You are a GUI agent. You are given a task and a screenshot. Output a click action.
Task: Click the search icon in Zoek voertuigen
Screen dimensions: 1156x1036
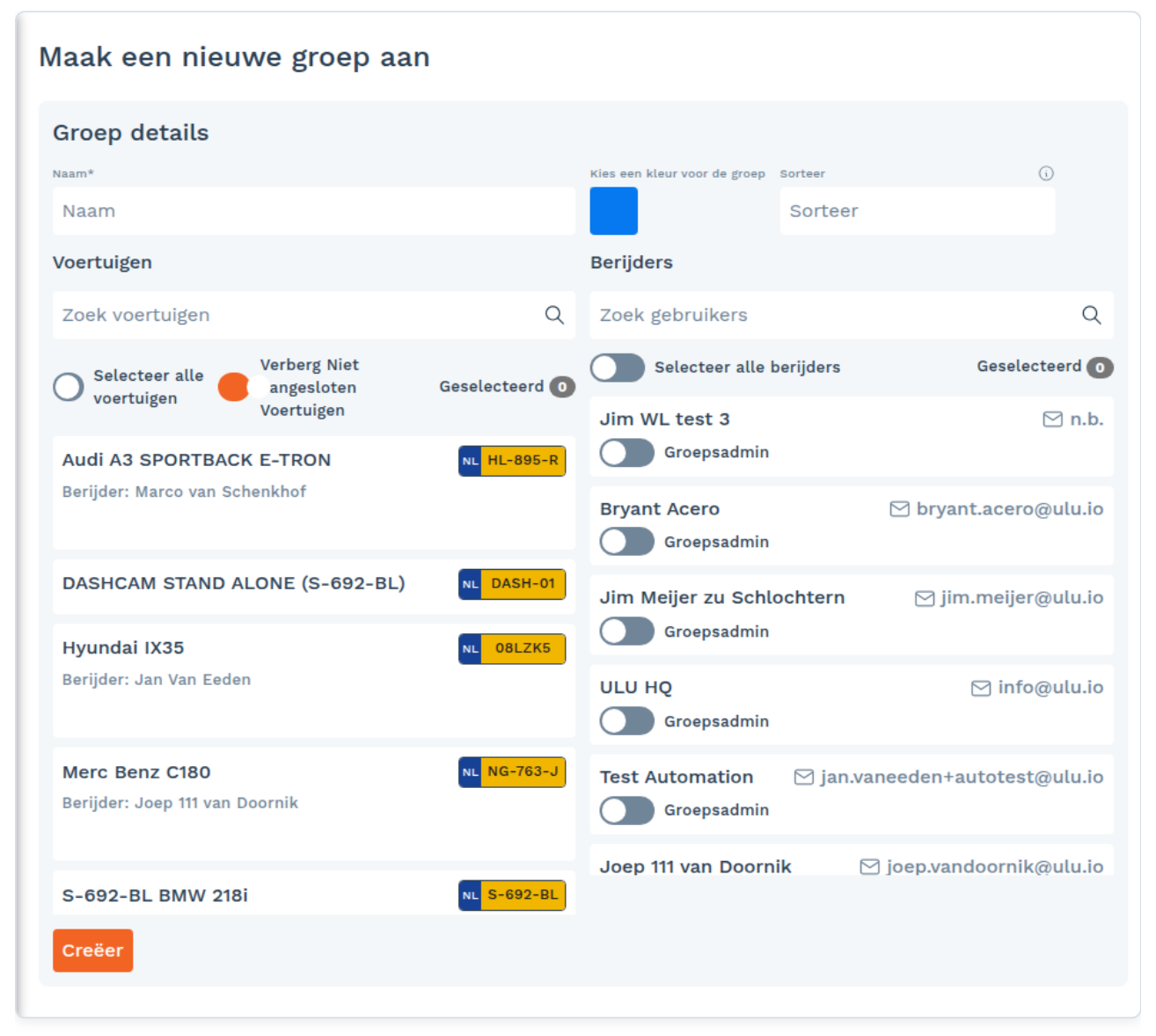pyautogui.click(x=554, y=315)
